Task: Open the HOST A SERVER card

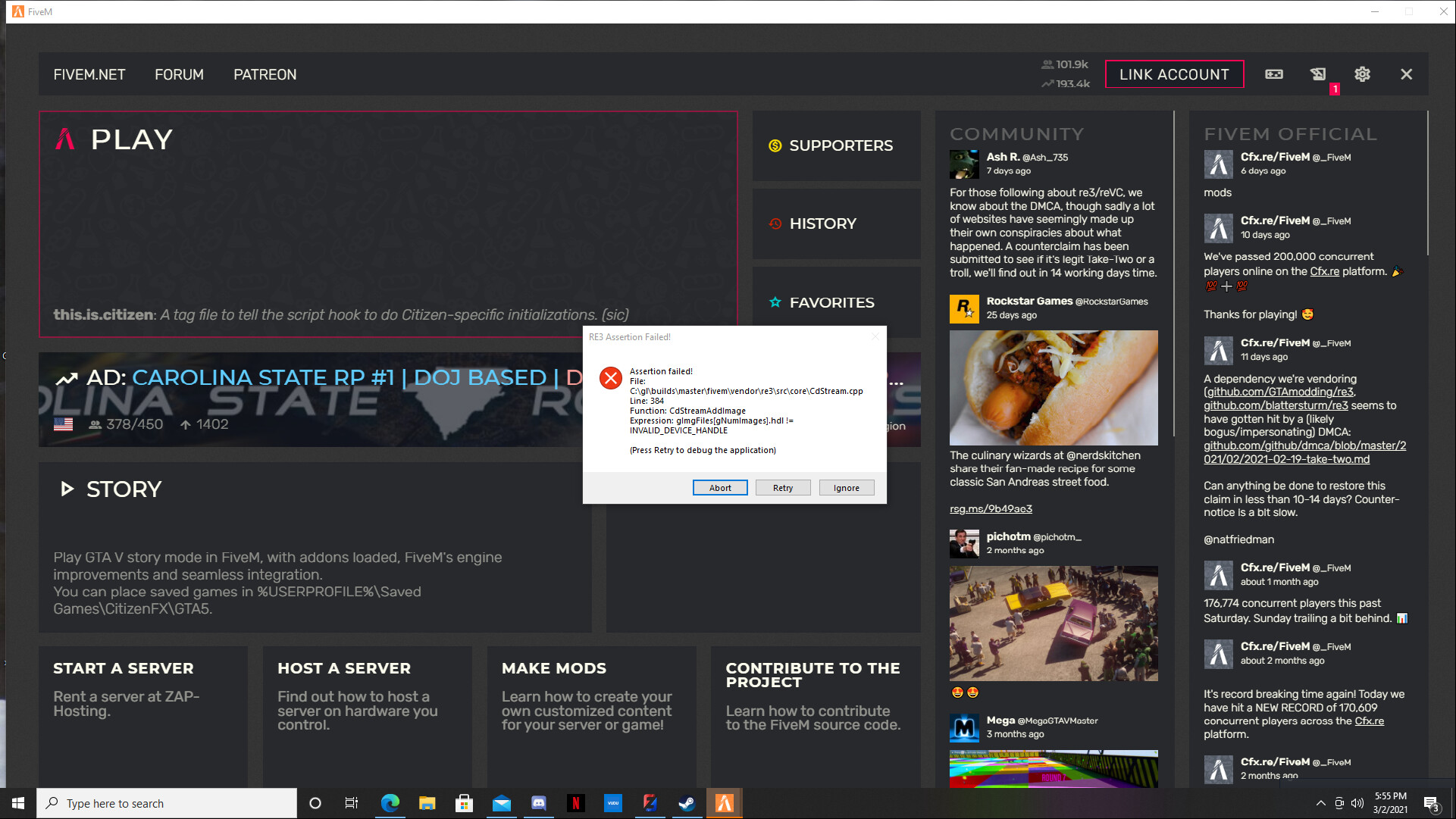Action: click(x=368, y=716)
